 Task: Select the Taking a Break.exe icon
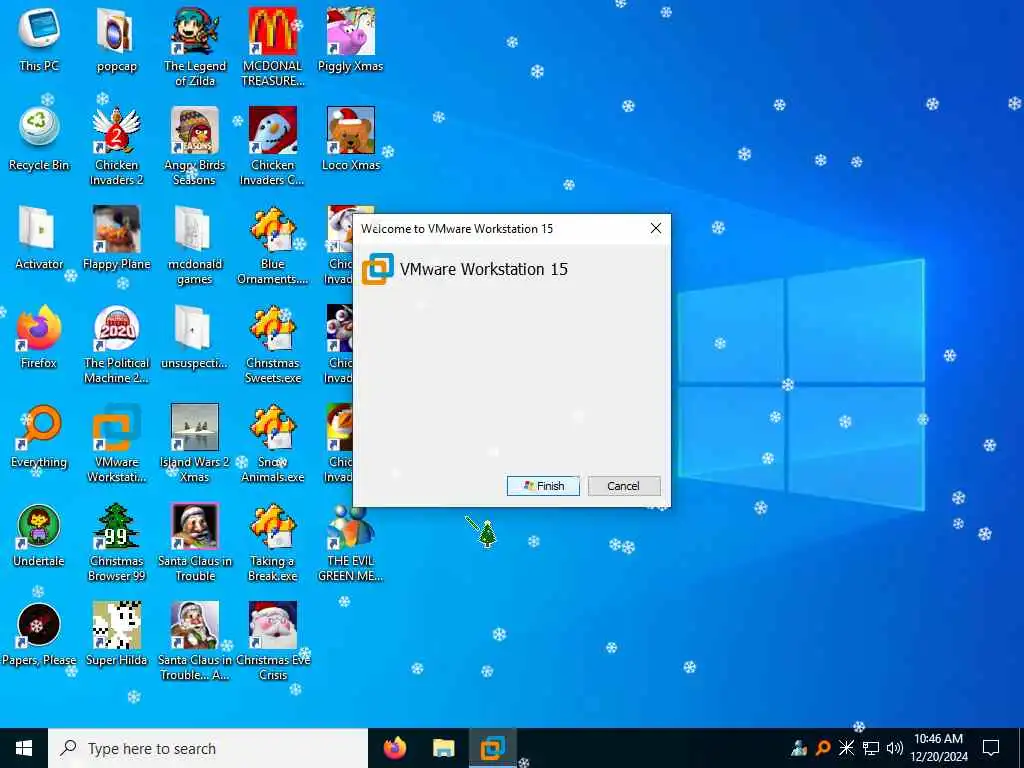[x=272, y=543]
